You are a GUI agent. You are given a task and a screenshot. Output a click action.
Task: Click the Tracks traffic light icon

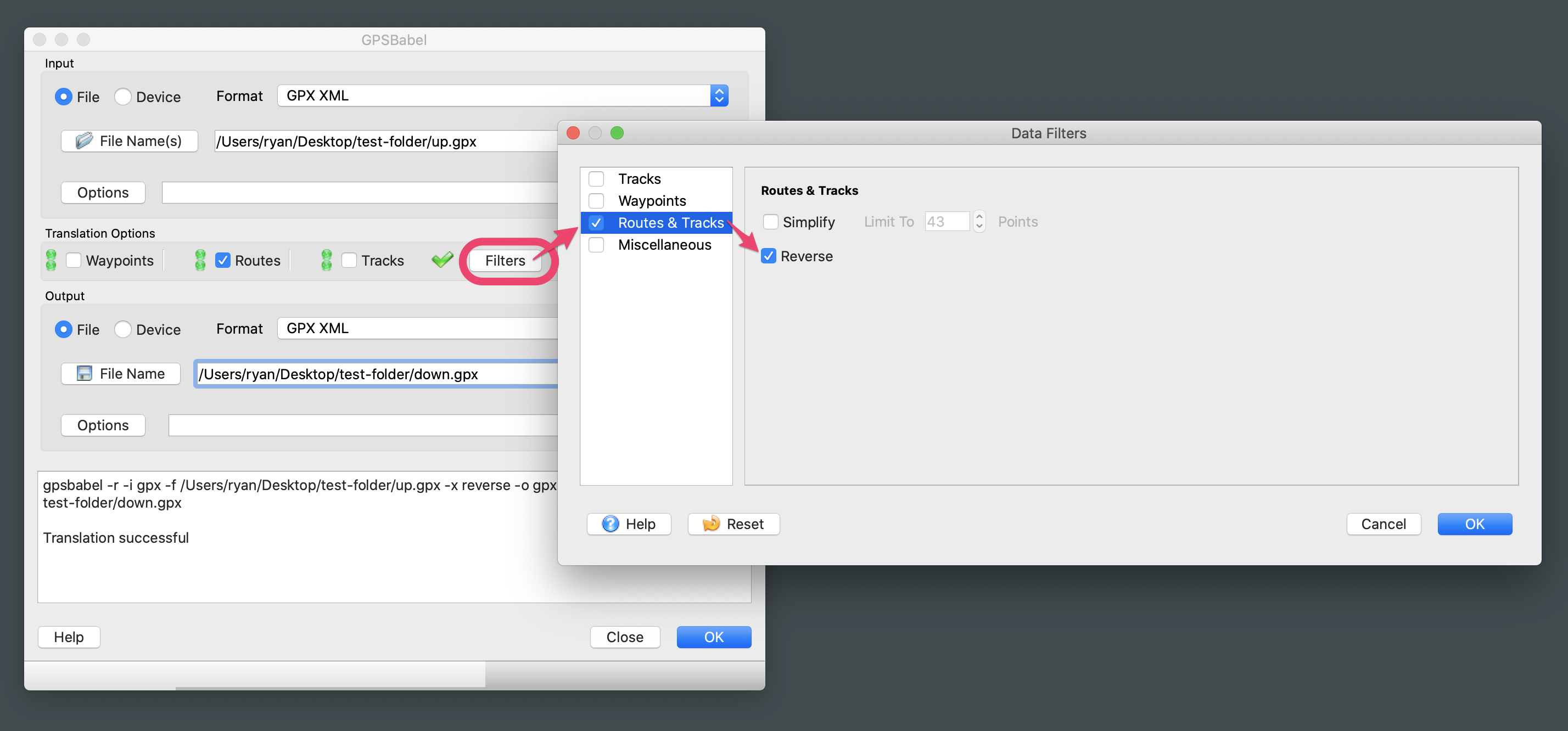click(x=326, y=260)
